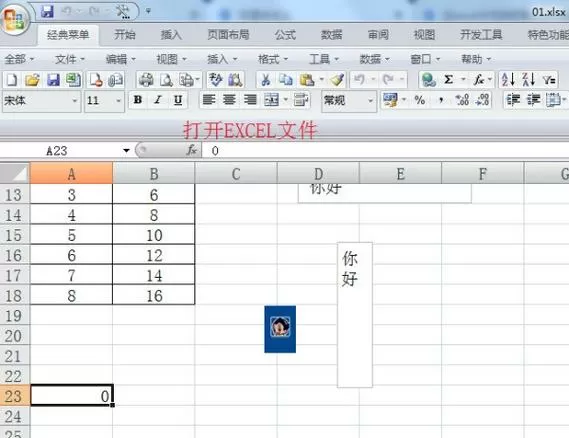
Task: Click the Research binoculars icon
Action: tap(235, 80)
